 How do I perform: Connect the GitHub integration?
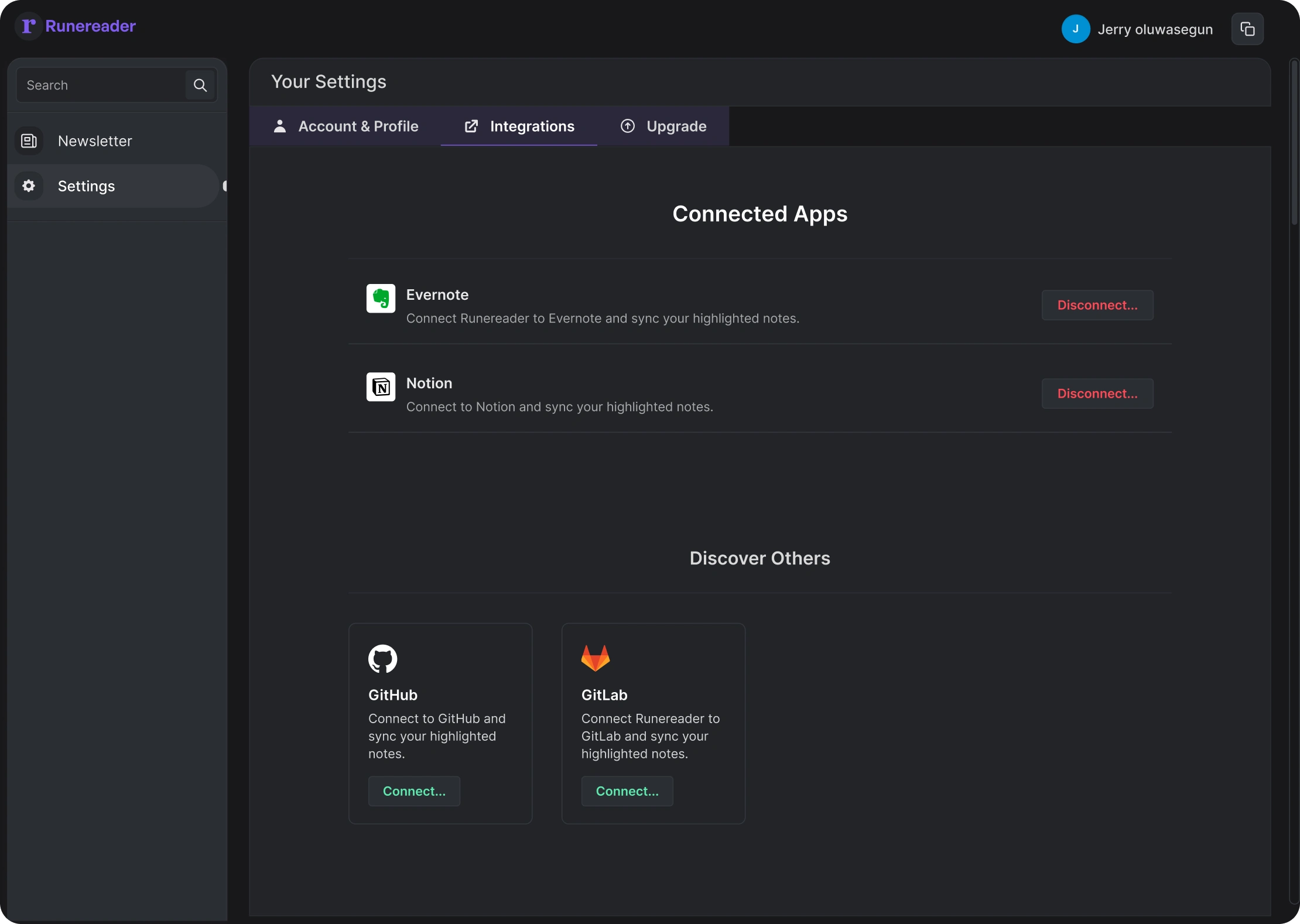pos(414,791)
